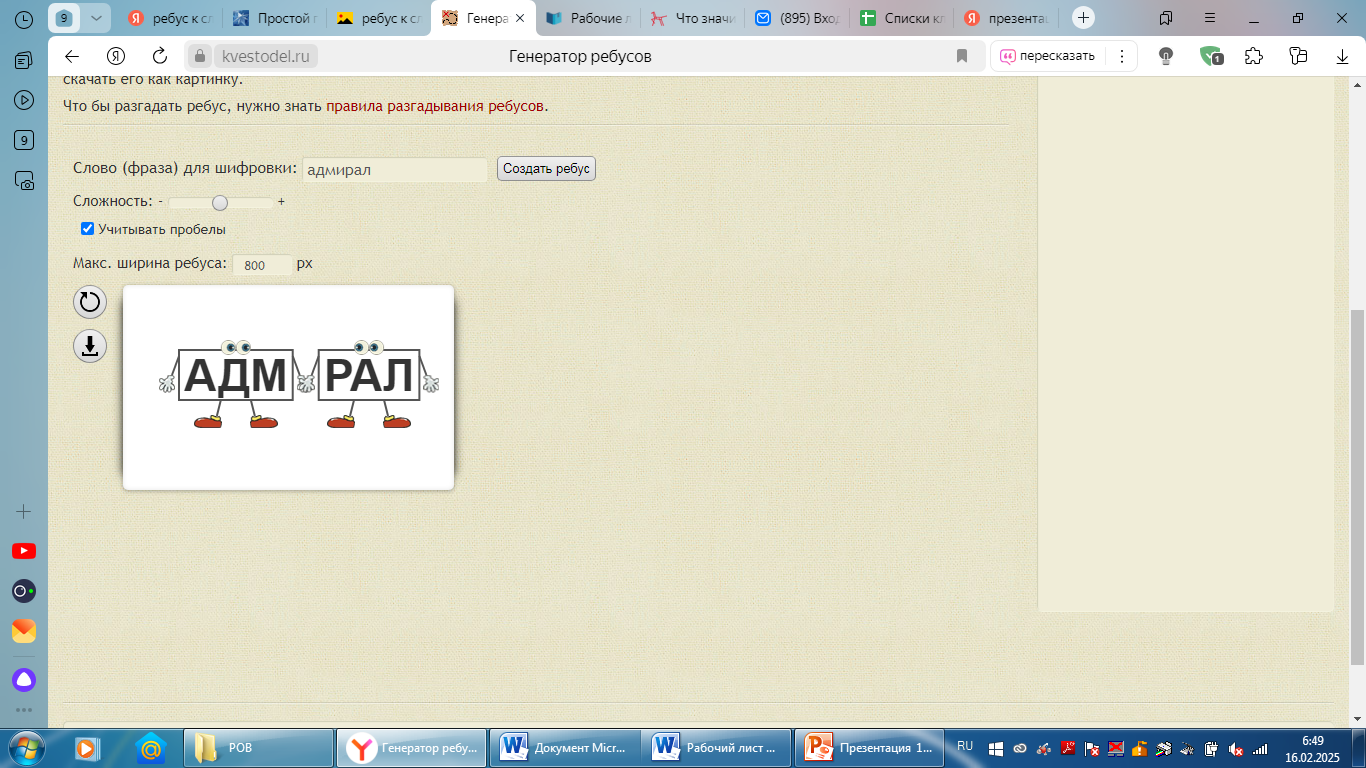Click the regenerate rebus refresh icon

[90, 302]
